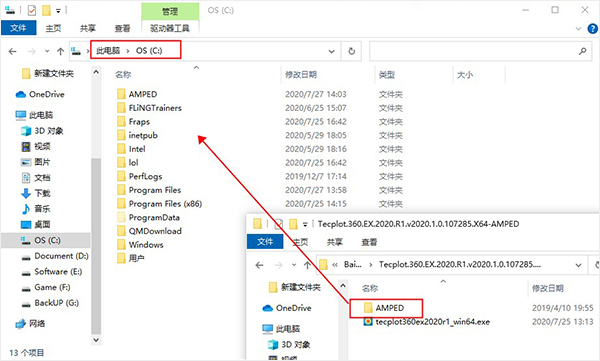The height and width of the screenshot is (361, 600).
Task: Click the back arrow in OS (C:) window
Action: [x=13, y=51]
